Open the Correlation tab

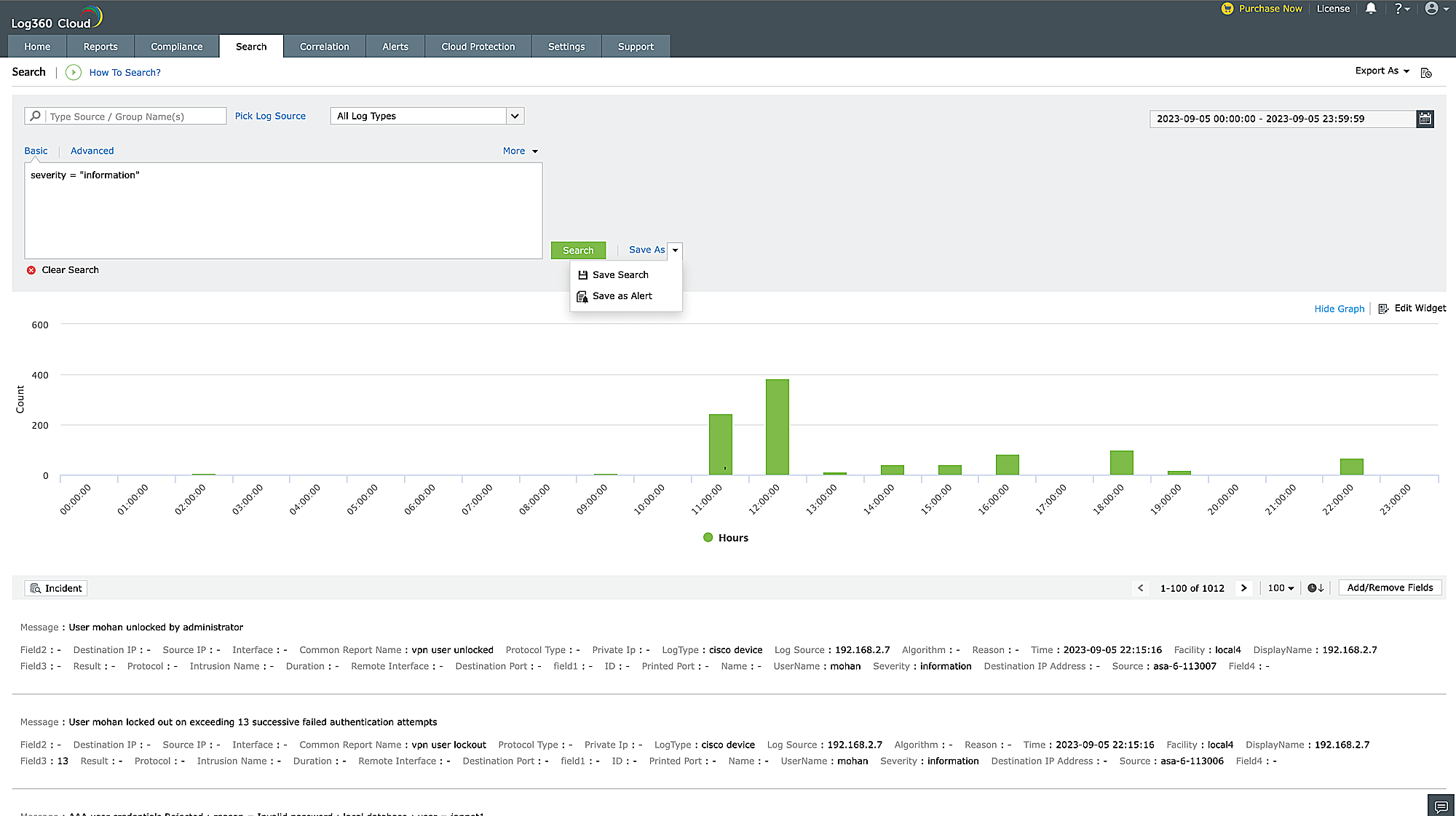(x=324, y=47)
